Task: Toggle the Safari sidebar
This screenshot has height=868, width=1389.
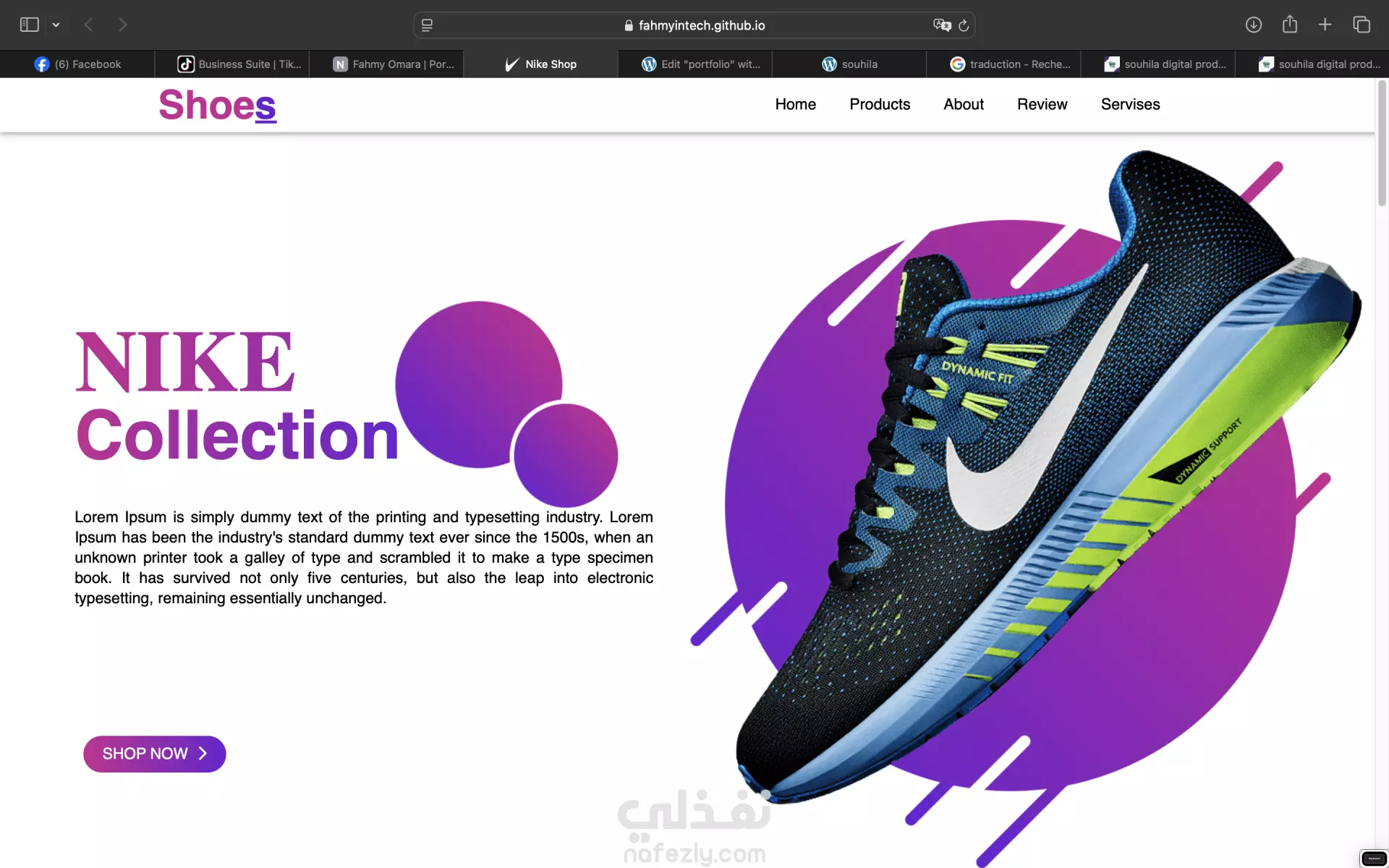Action: click(x=29, y=25)
